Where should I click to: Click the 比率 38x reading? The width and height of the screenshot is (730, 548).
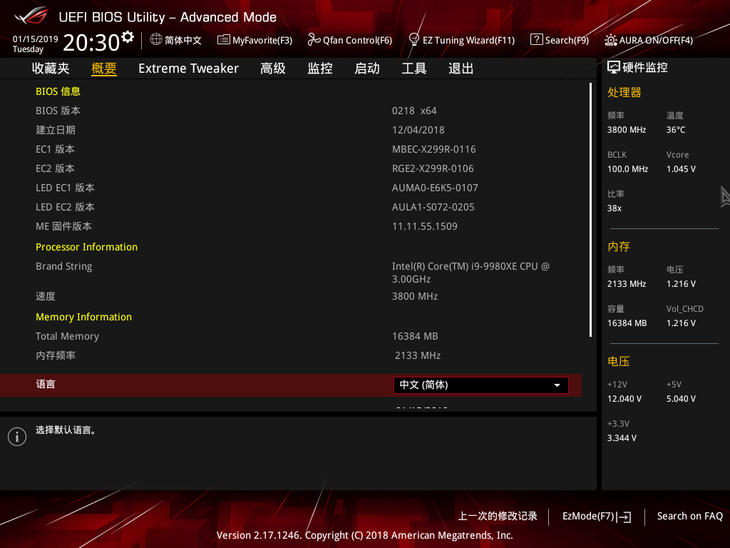[615, 208]
